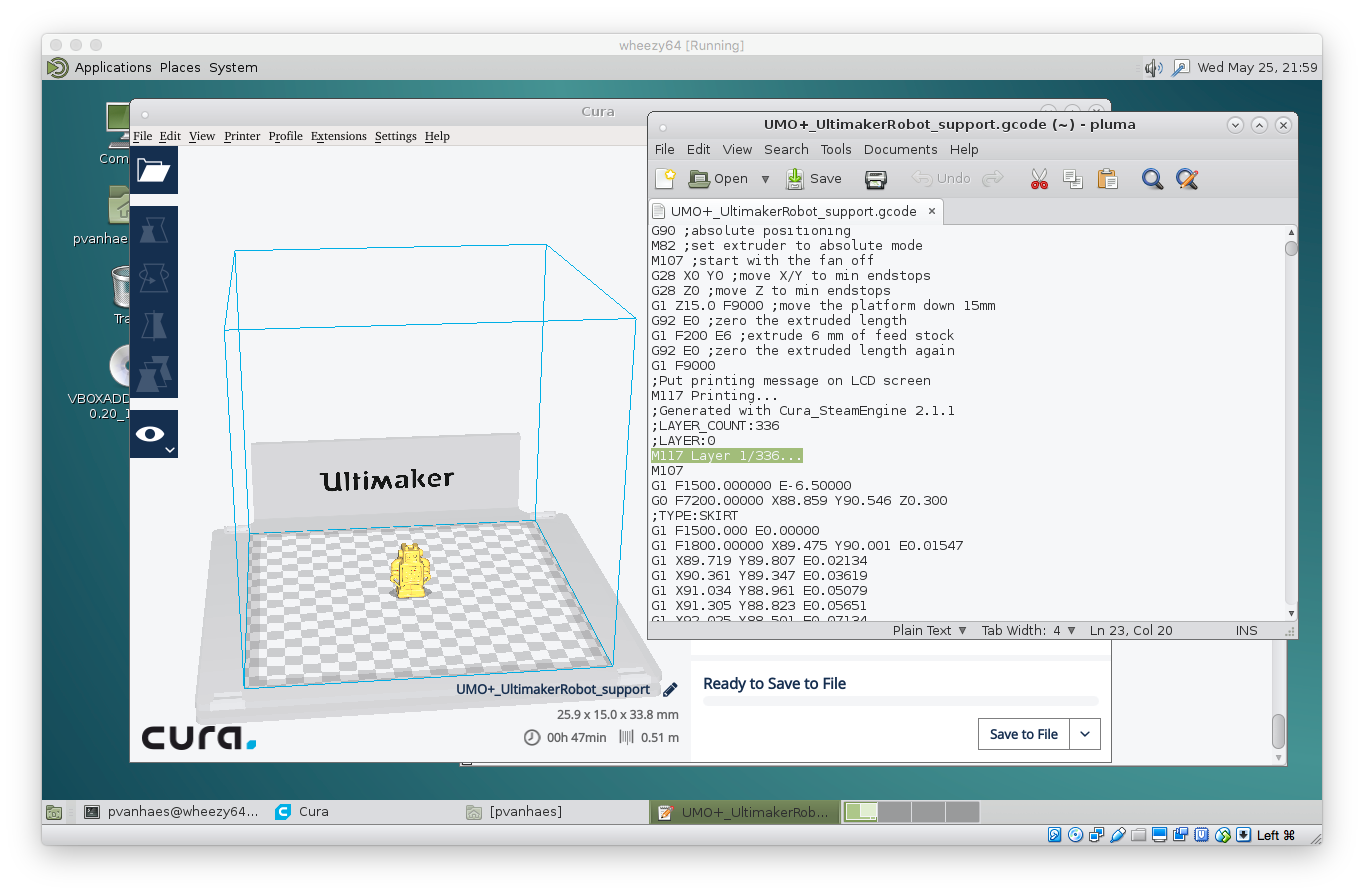Expand the Save to File dropdown arrow
The height and width of the screenshot is (895, 1364).
click(1085, 734)
